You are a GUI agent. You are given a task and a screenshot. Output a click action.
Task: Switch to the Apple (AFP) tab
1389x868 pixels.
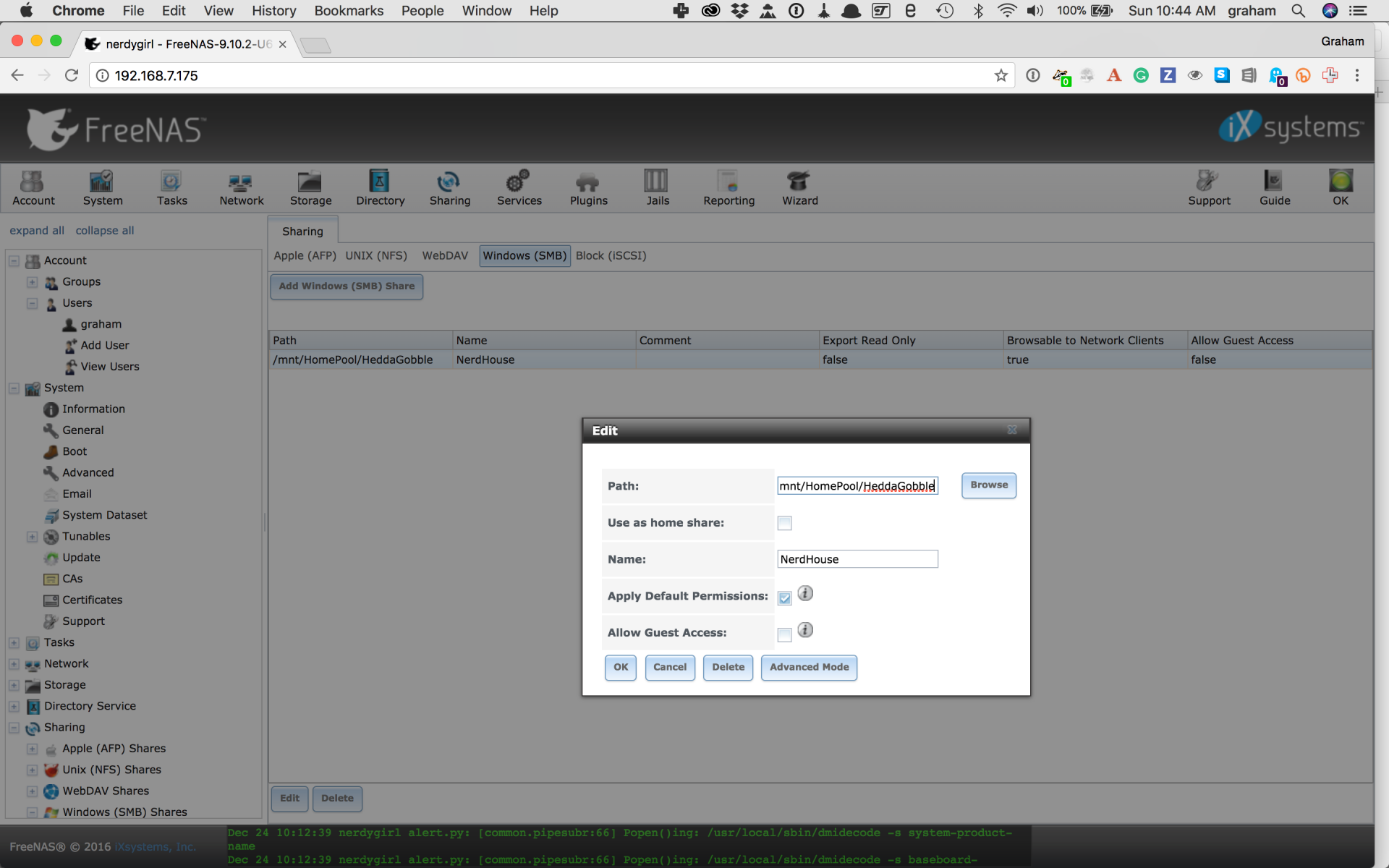[x=305, y=255]
